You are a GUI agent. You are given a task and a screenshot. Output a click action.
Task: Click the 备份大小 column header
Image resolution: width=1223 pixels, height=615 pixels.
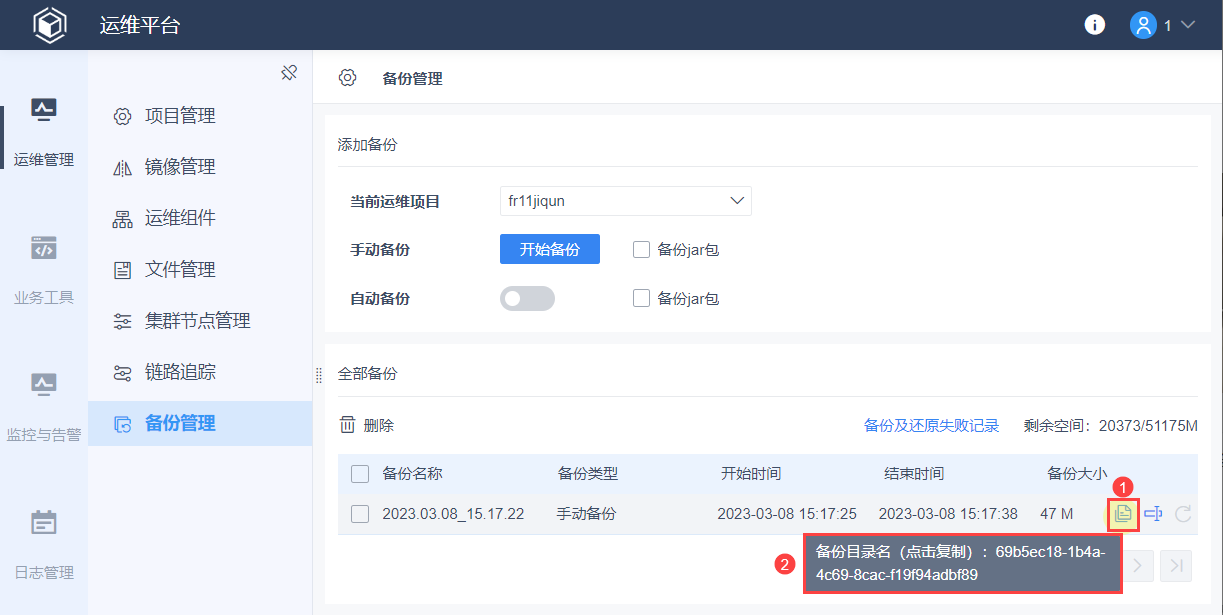click(1076, 473)
